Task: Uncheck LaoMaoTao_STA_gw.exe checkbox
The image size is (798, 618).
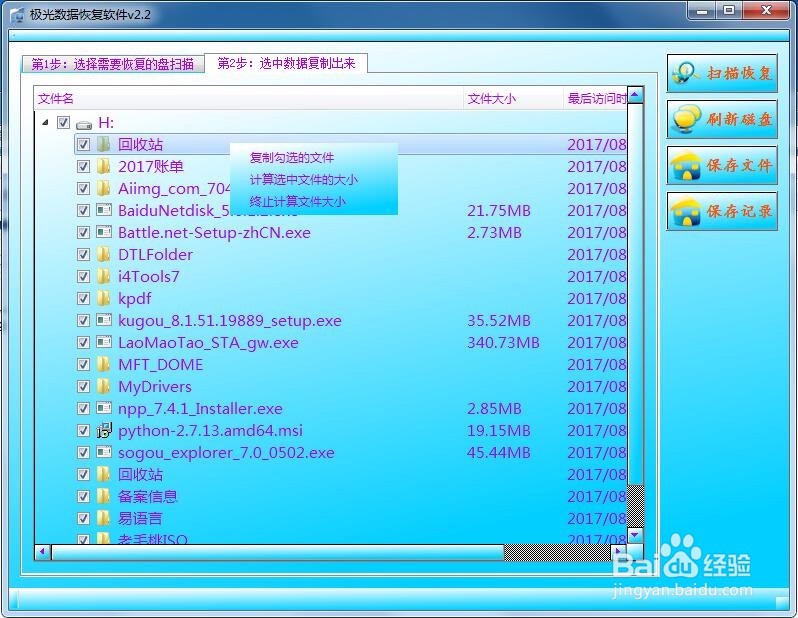Action: (x=83, y=343)
